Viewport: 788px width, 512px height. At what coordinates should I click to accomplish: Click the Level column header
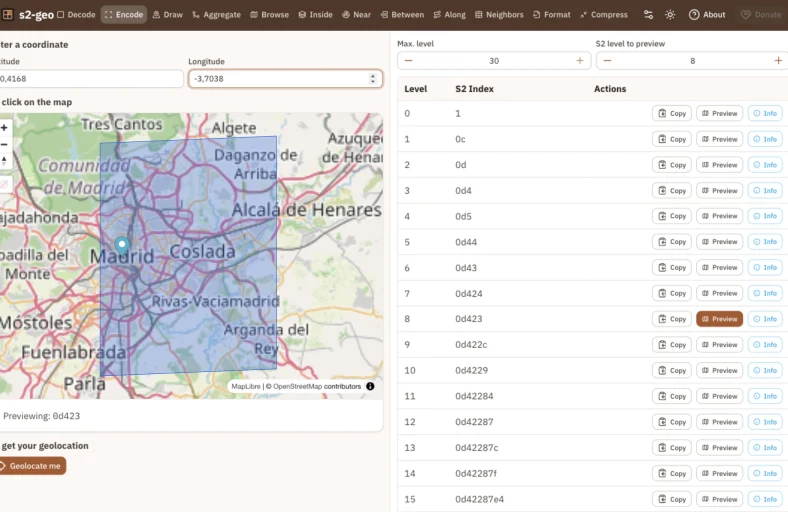pos(416,89)
